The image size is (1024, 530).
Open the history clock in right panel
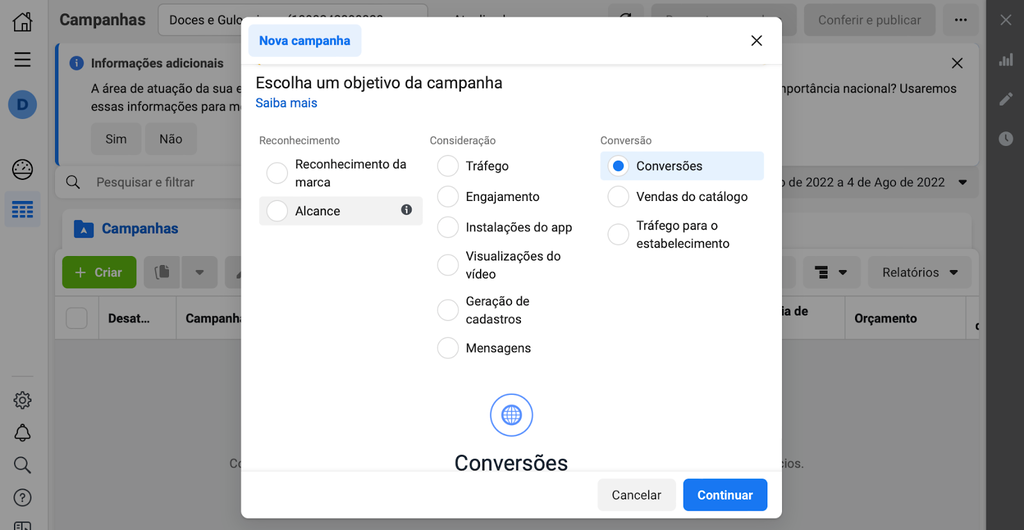1006,138
